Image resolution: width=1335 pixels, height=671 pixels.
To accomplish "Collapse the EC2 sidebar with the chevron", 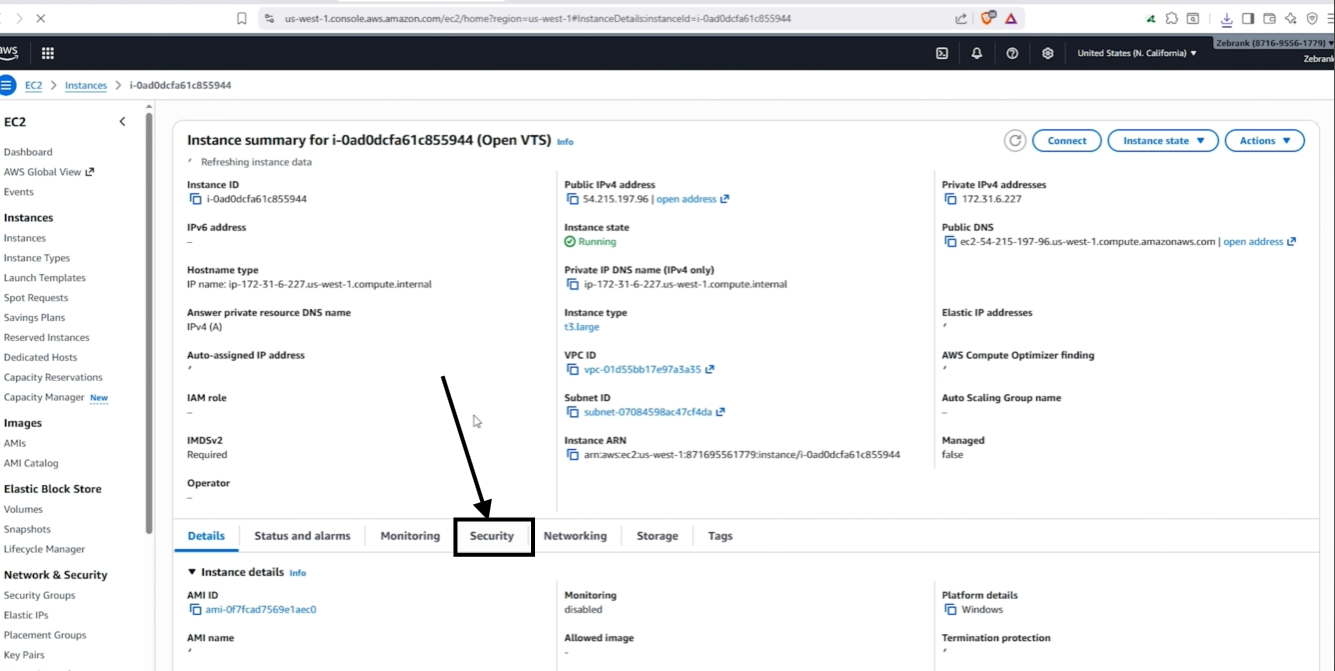I will click(x=122, y=122).
